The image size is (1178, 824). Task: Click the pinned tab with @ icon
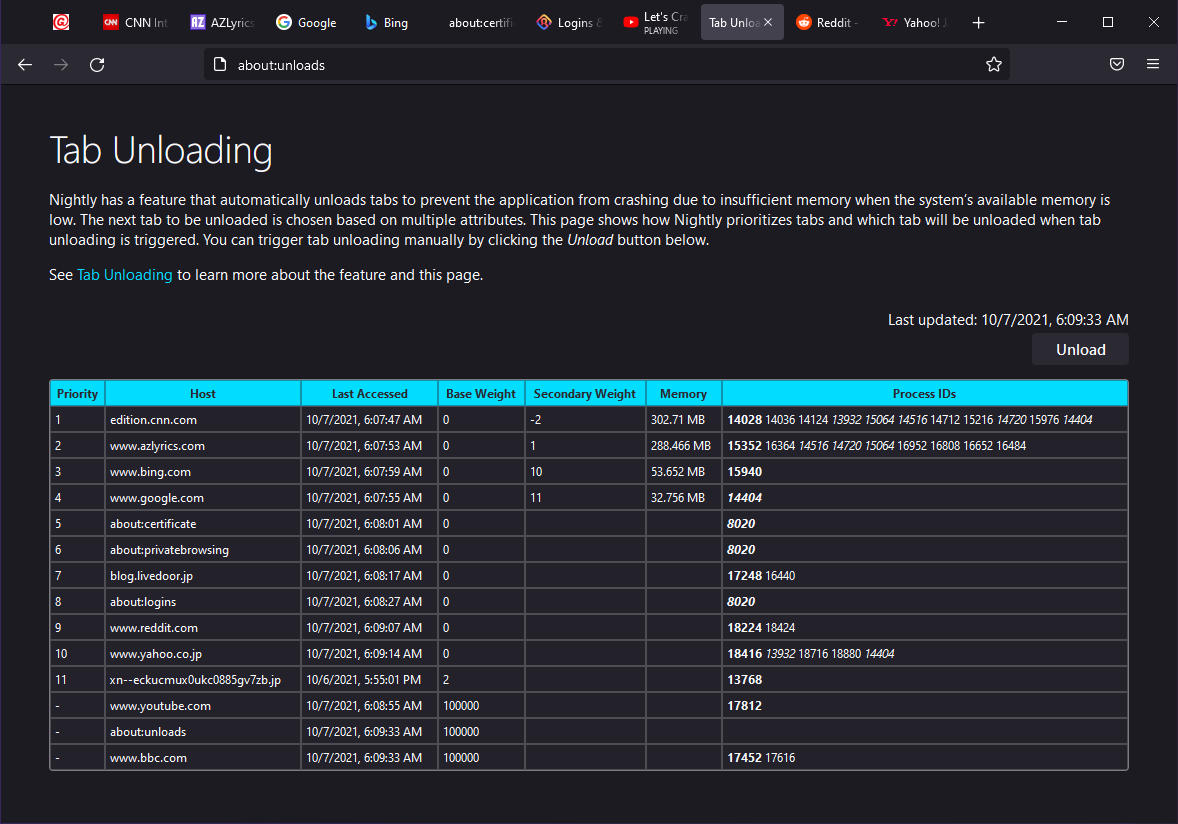click(61, 22)
